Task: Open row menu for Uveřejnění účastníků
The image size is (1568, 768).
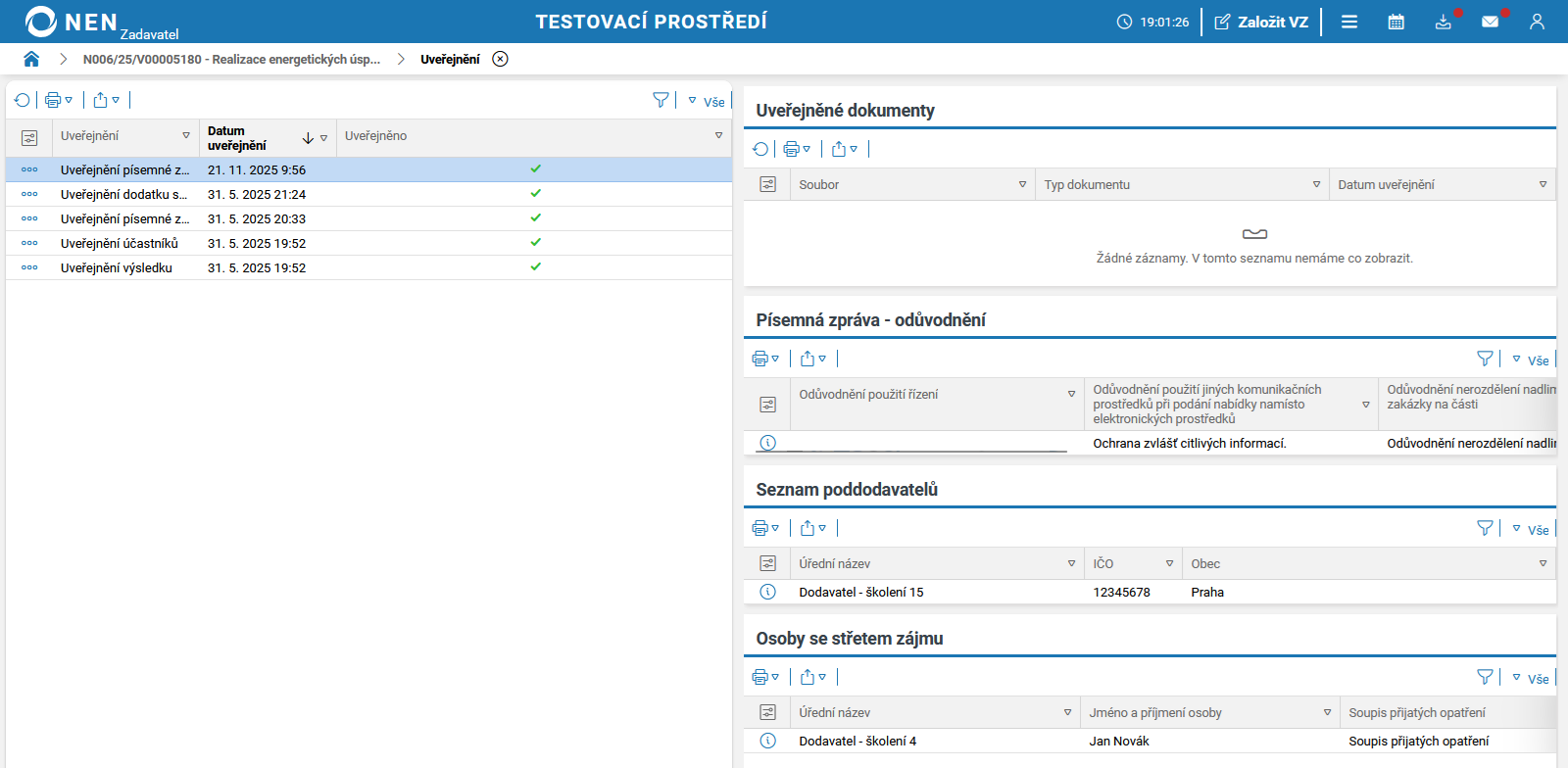Action: (29, 243)
